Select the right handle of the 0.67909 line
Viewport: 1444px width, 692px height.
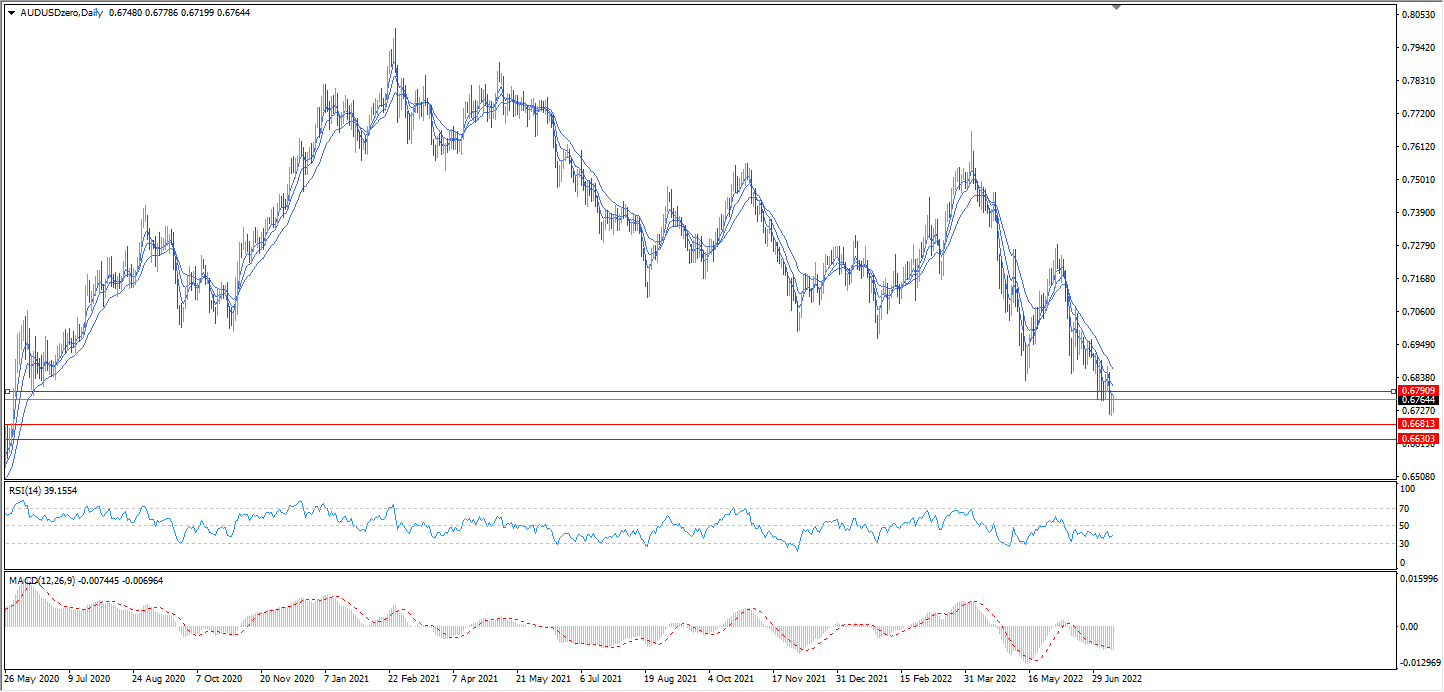pyautogui.click(x=1394, y=391)
